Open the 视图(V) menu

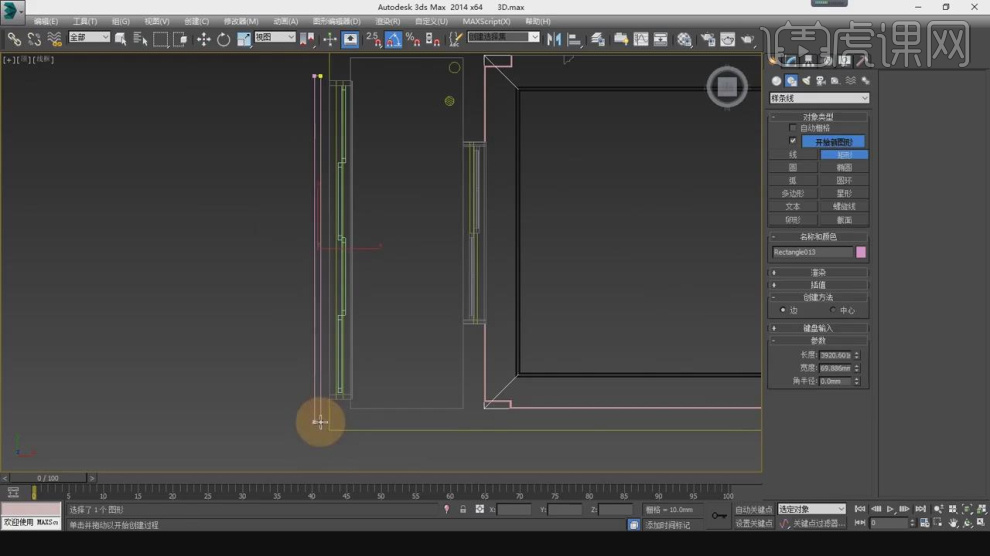click(x=157, y=21)
